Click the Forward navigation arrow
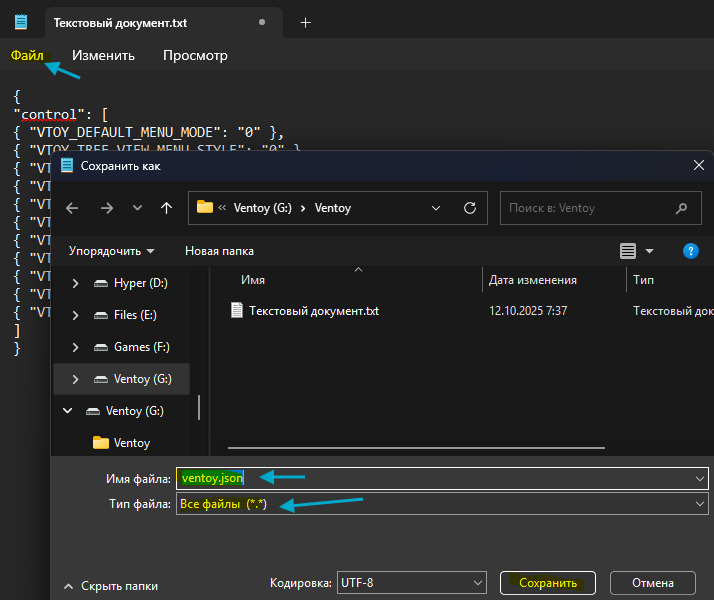The height and width of the screenshot is (600, 714). tap(106, 208)
